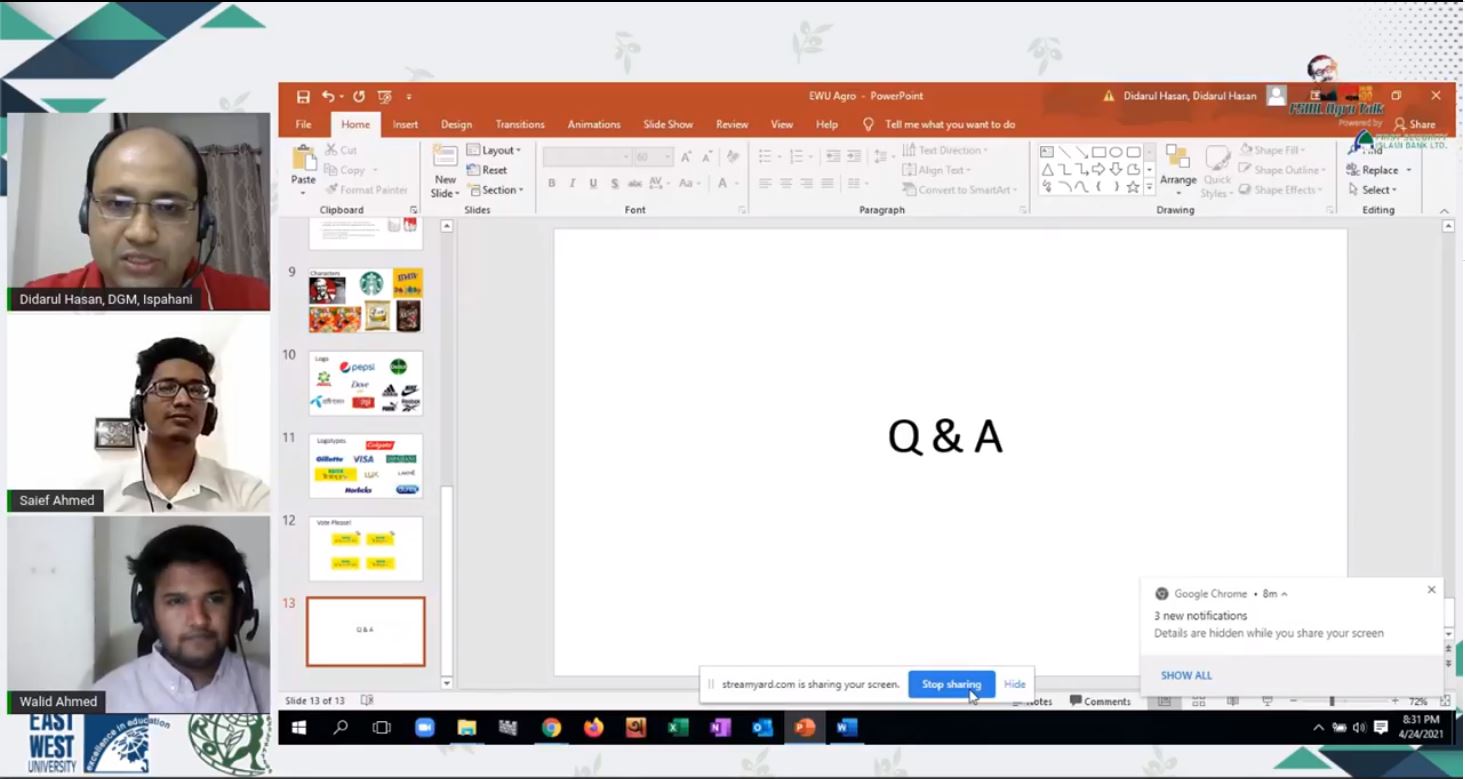
Task: Open Excel from the taskbar
Action: 678,728
